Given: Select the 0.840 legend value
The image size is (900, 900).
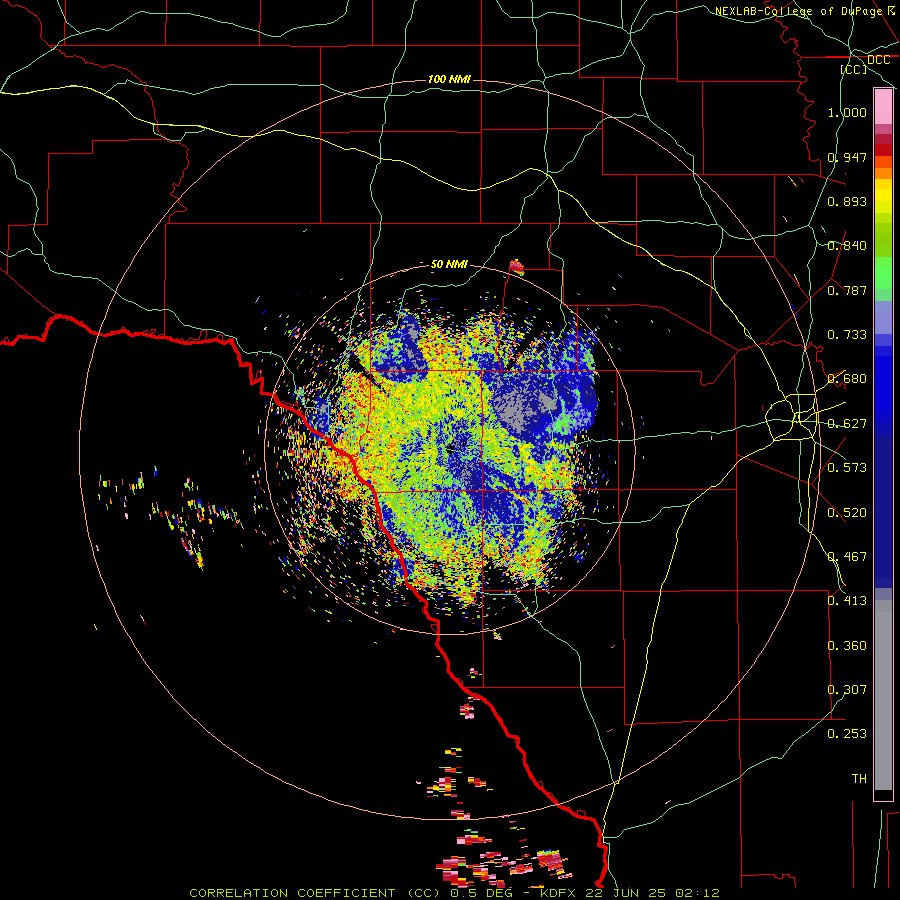Looking at the screenshot, I should coord(847,246).
